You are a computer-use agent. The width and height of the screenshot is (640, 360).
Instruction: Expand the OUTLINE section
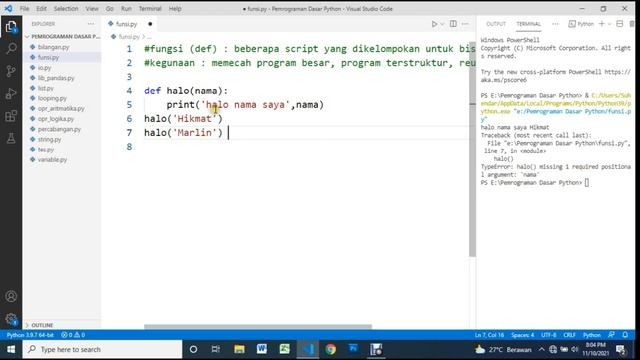(x=62, y=325)
